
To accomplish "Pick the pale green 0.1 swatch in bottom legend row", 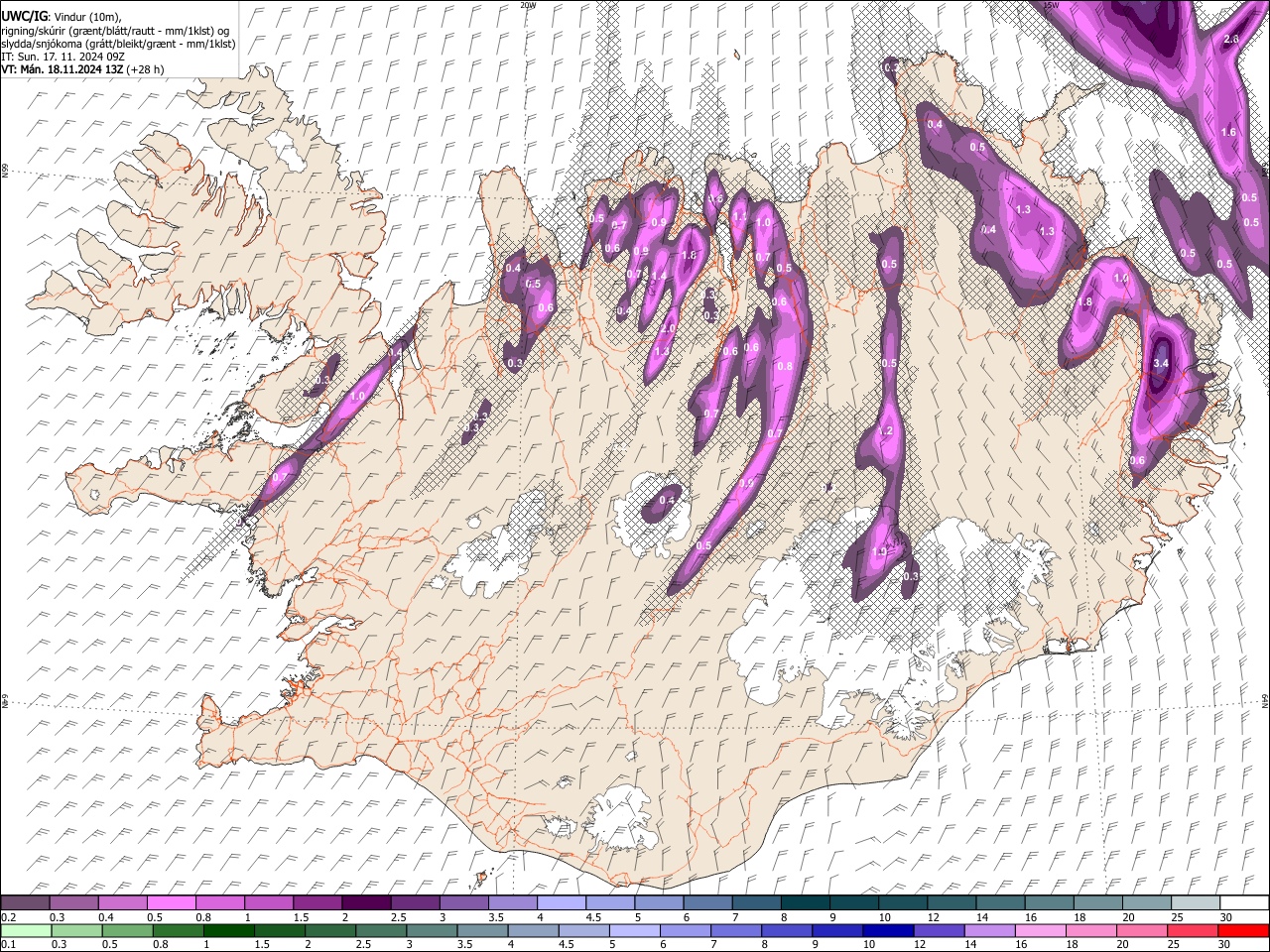I will [25, 930].
